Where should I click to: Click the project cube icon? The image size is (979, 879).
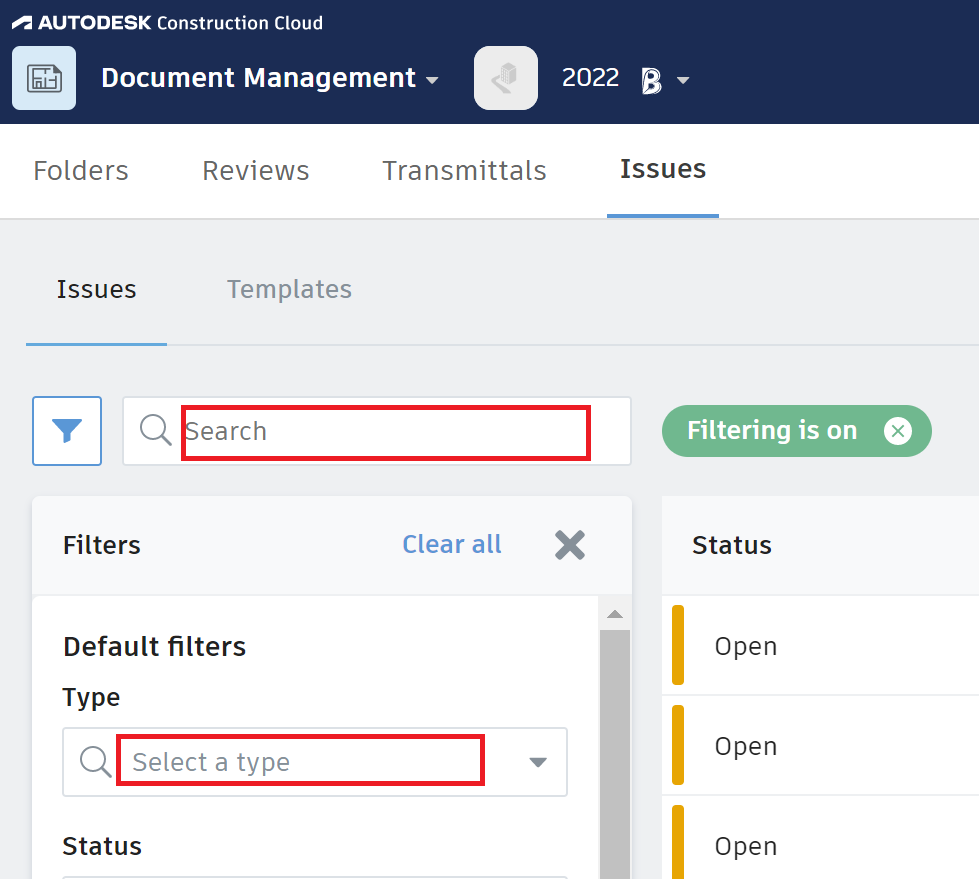505,77
